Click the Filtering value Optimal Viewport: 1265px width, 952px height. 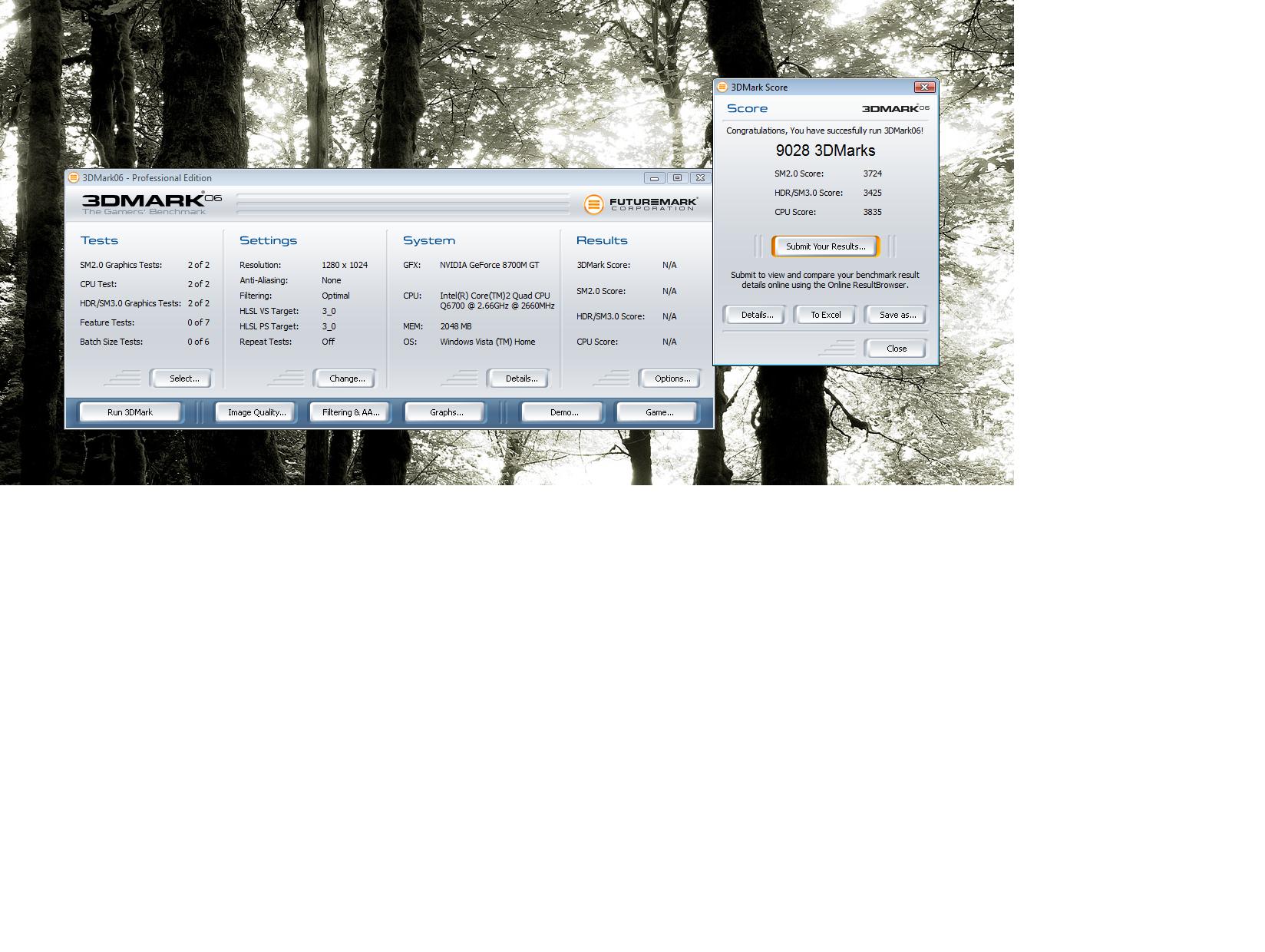tap(335, 296)
